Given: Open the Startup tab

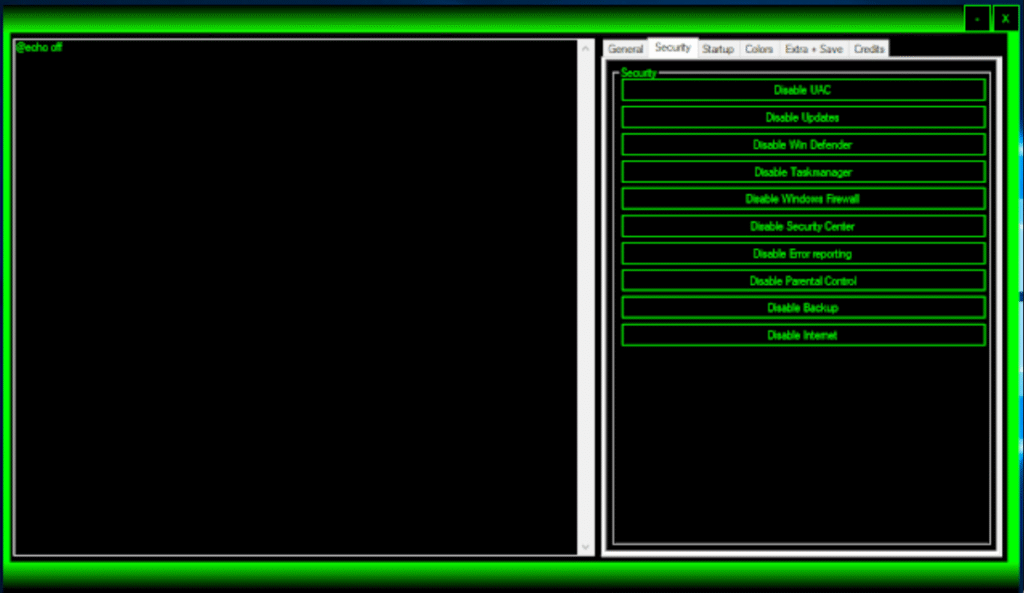Looking at the screenshot, I should (717, 48).
